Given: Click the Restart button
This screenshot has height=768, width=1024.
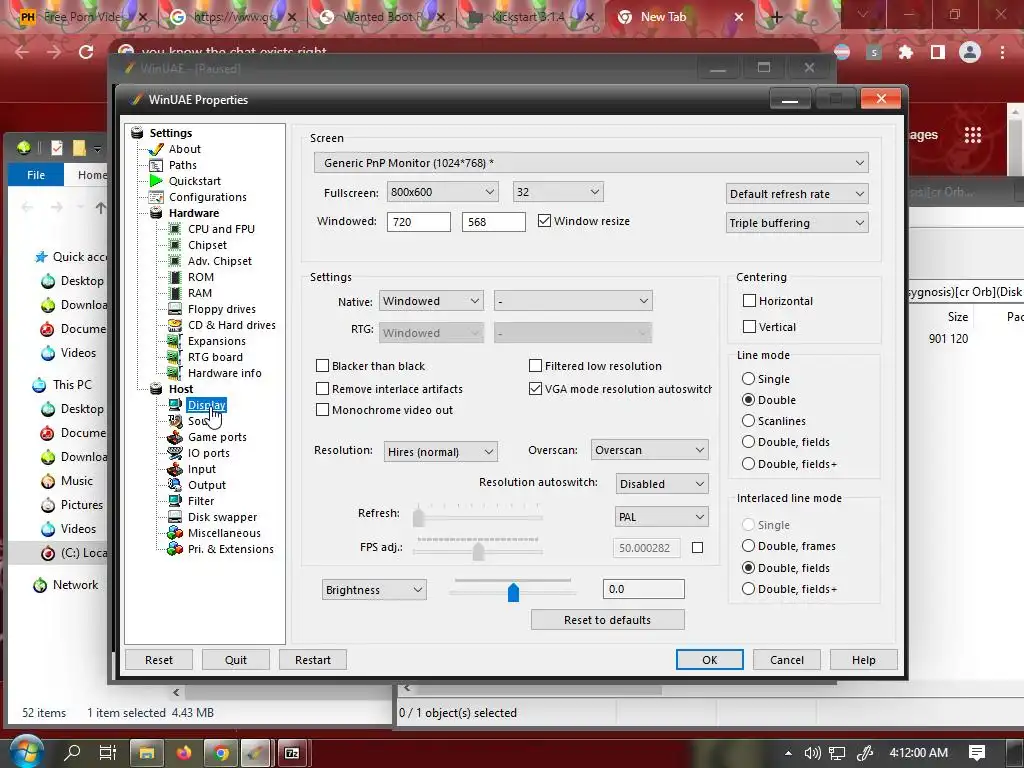Looking at the screenshot, I should point(313,660).
